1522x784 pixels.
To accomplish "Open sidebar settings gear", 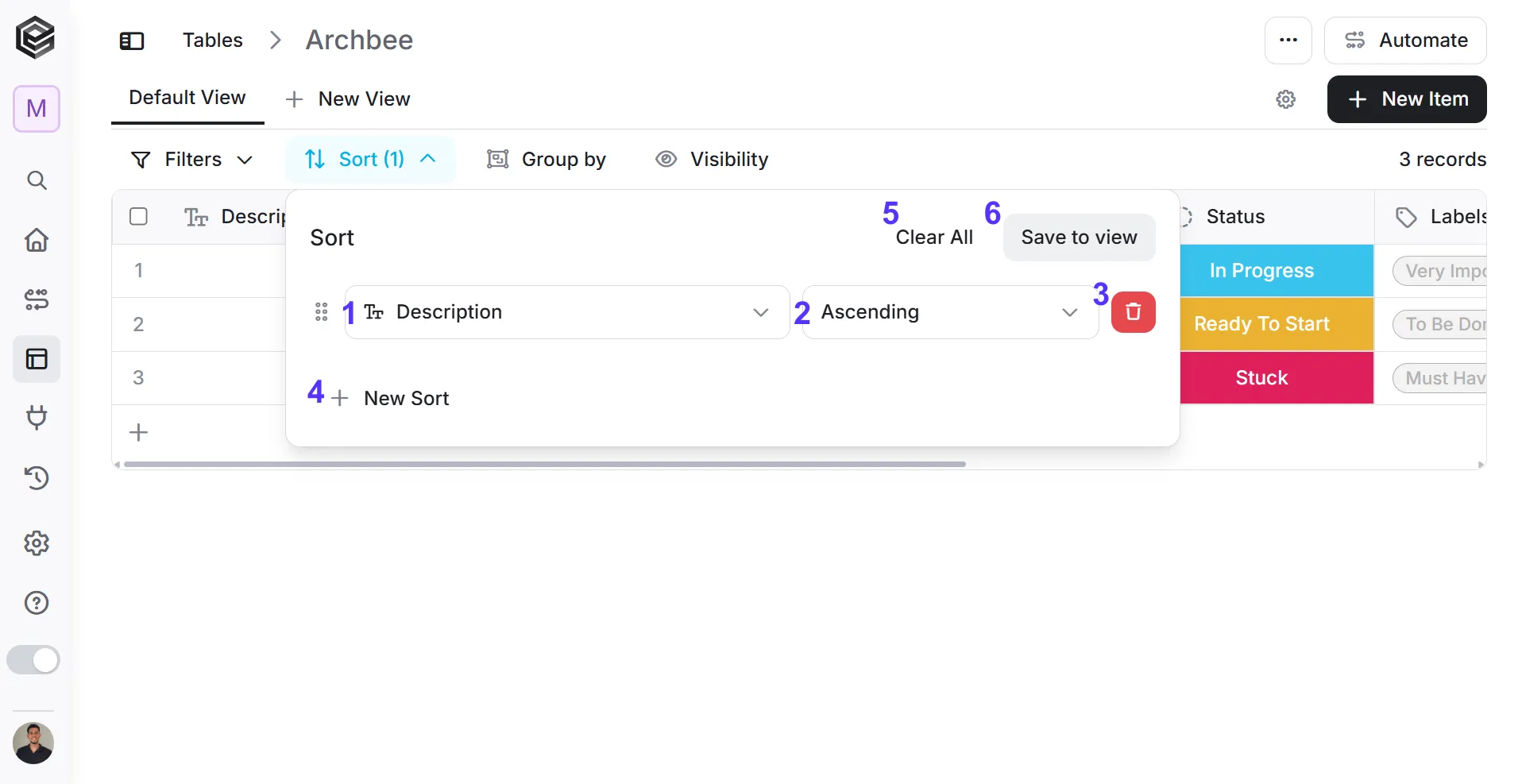I will tap(37, 543).
